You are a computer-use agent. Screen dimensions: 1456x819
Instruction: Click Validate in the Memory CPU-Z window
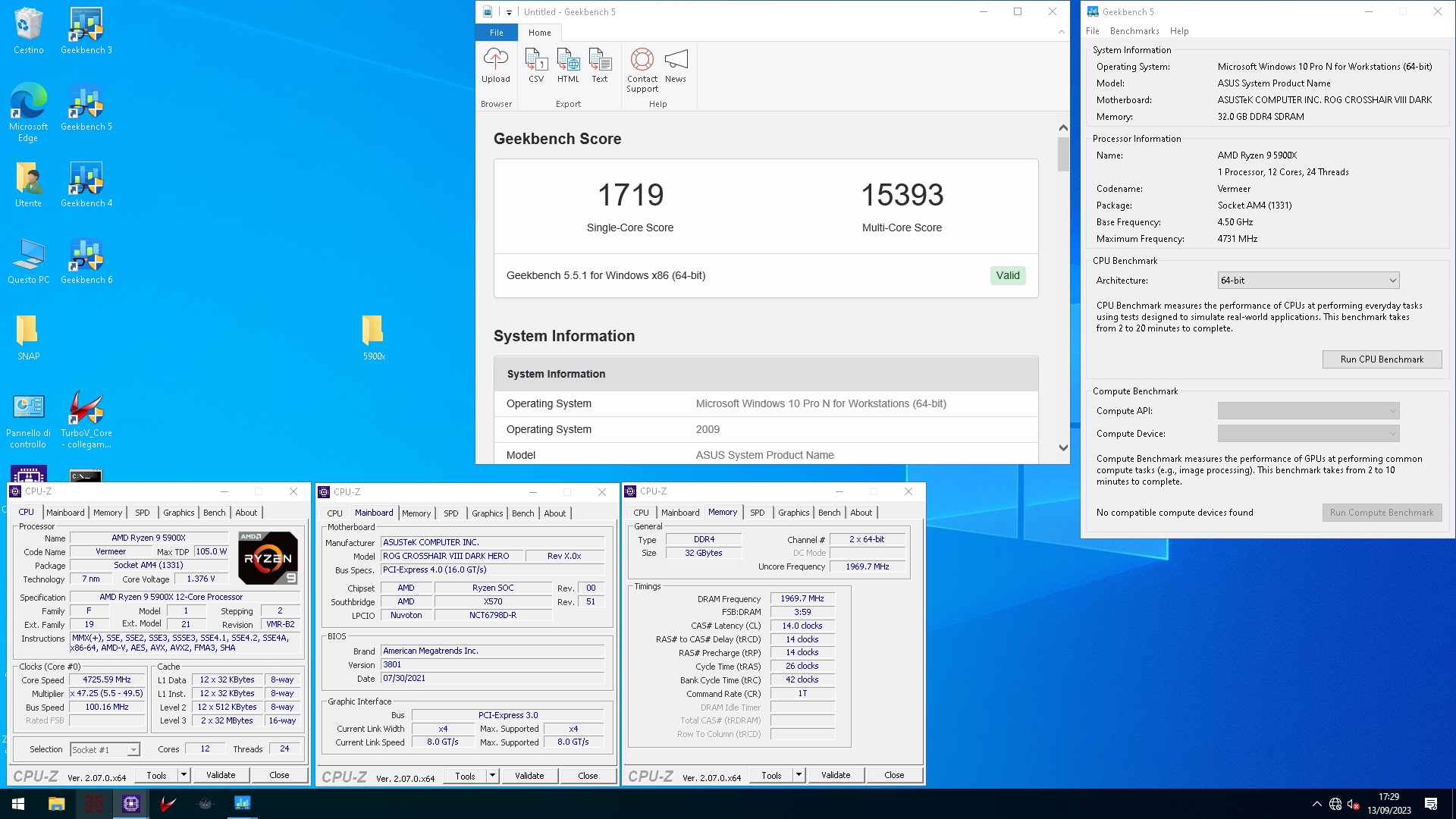tap(836, 775)
